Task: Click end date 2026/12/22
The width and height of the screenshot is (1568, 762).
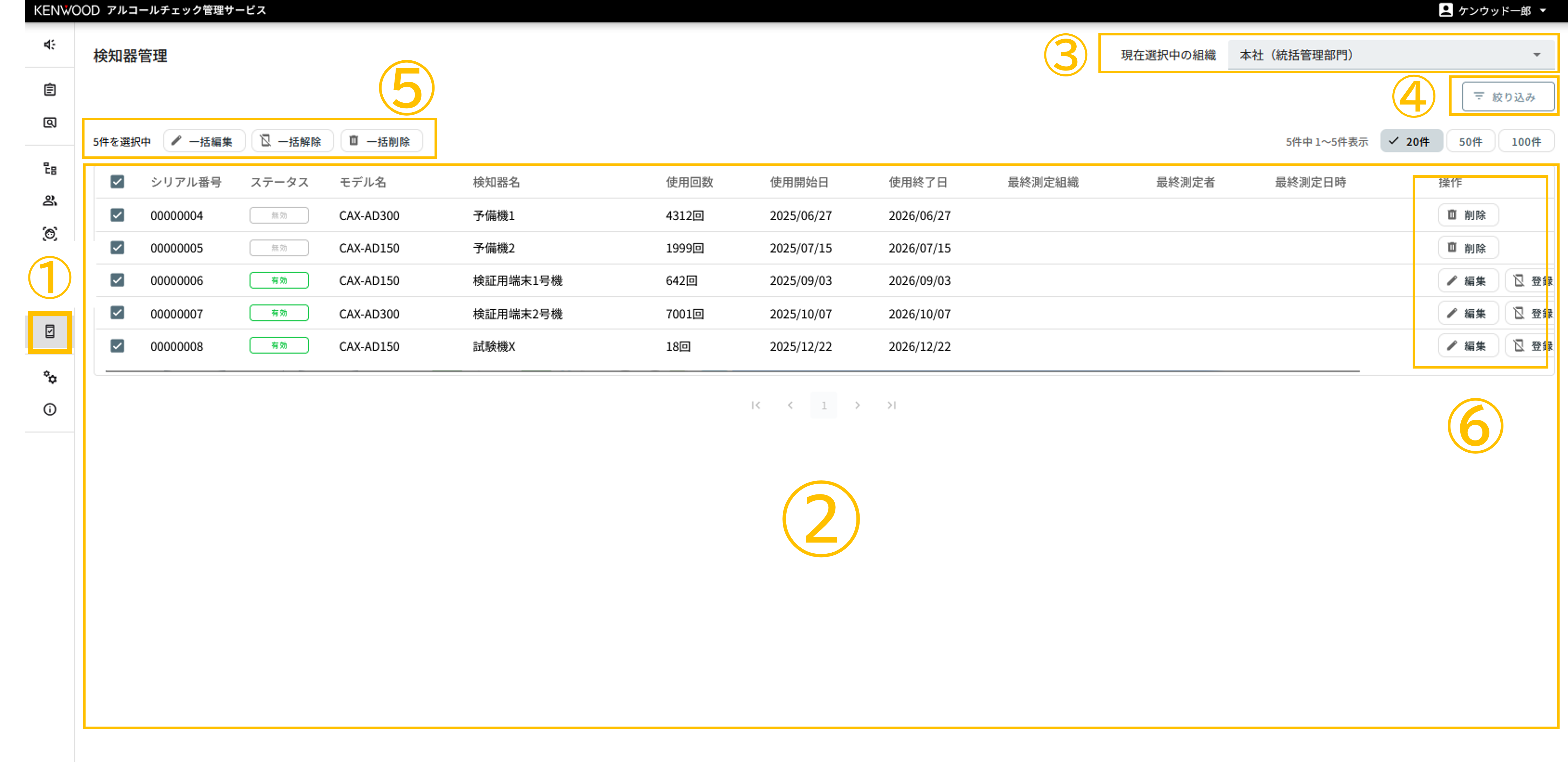Action: 919,346
